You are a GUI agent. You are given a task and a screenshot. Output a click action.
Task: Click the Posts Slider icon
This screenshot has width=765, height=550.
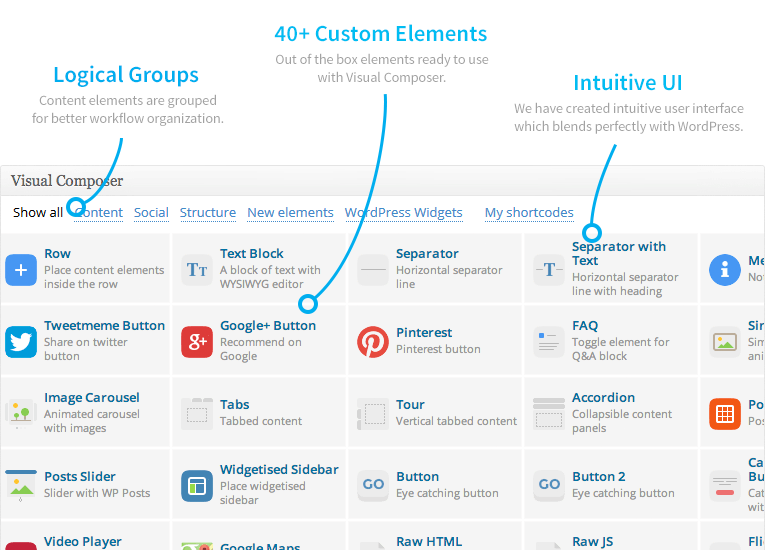pos(21,486)
